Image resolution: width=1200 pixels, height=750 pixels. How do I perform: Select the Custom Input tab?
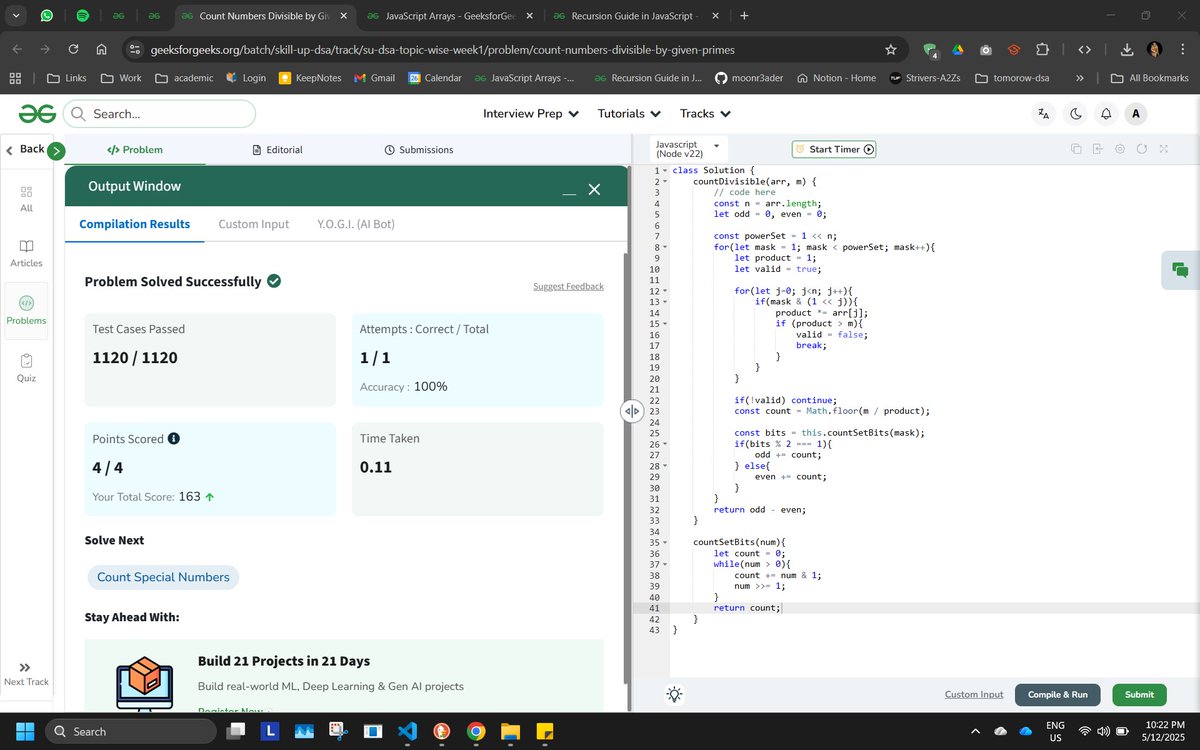(x=254, y=224)
